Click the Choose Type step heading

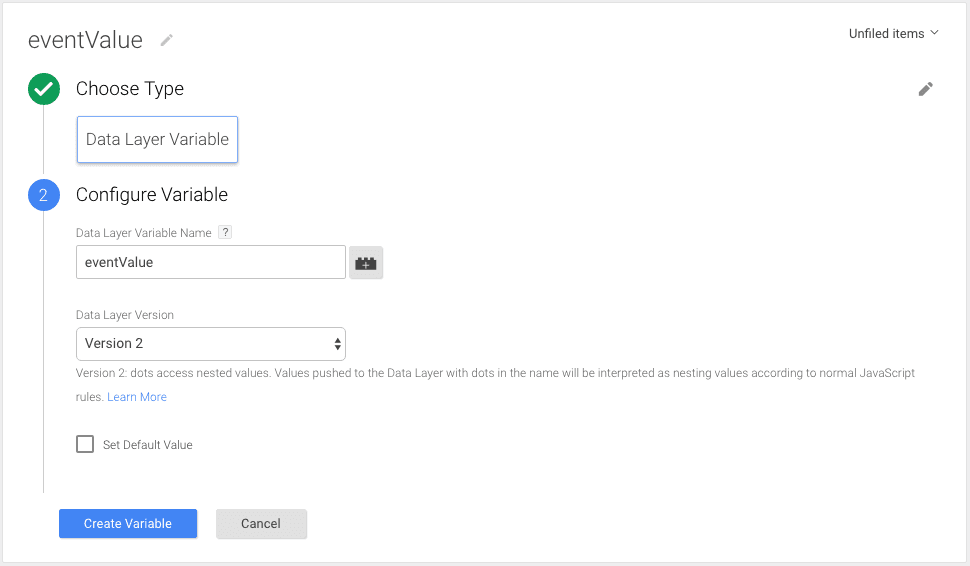coord(130,89)
